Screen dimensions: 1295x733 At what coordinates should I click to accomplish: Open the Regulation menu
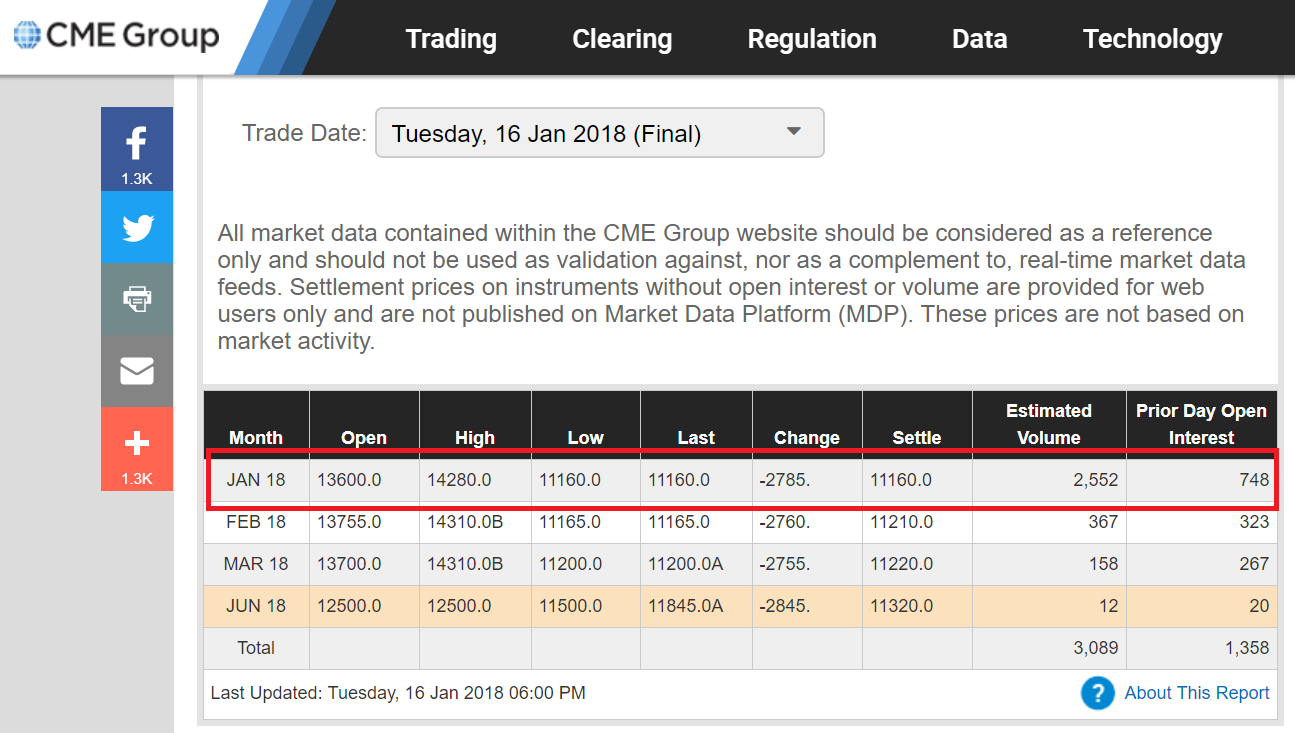[x=812, y=39]
